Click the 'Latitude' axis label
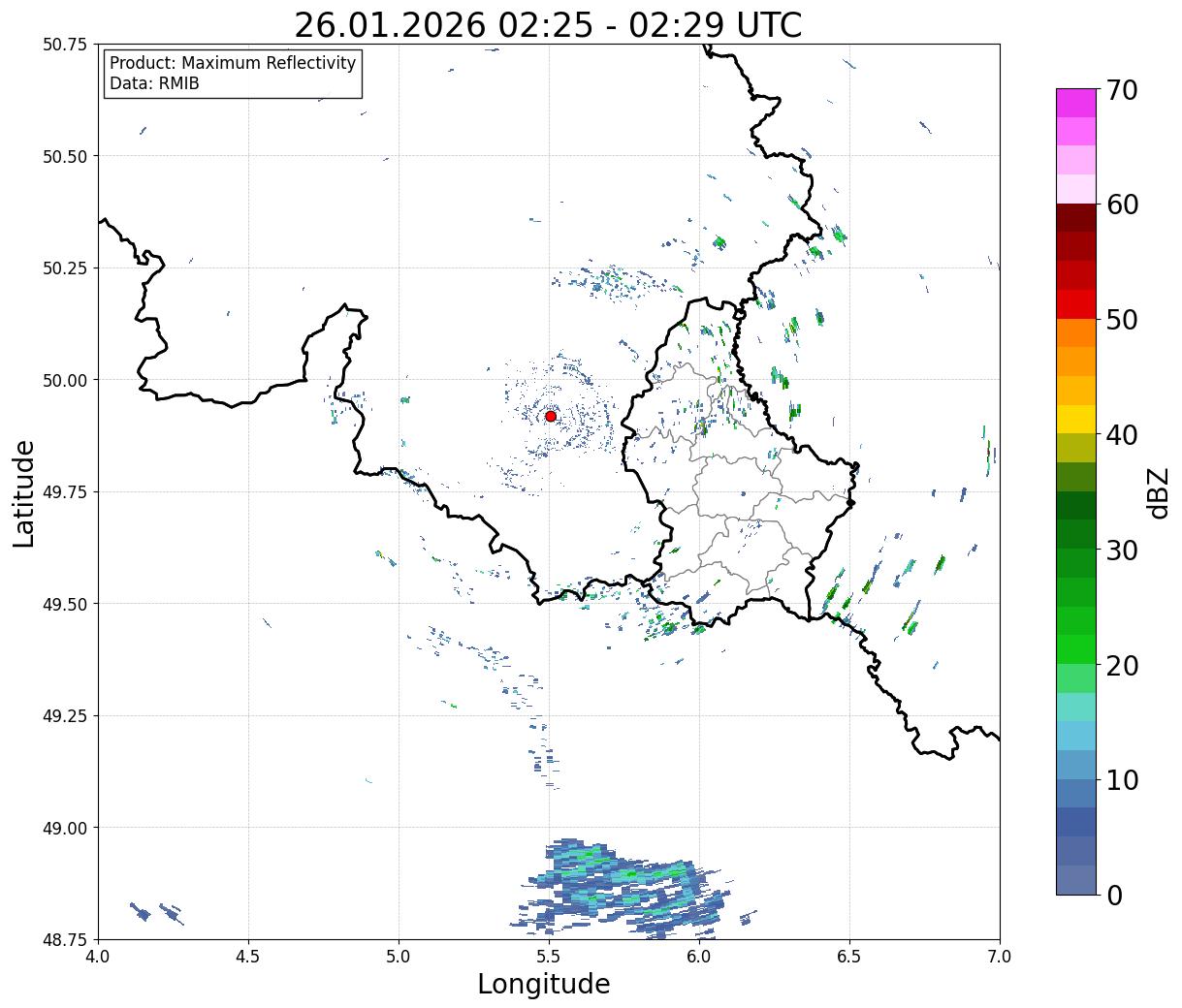Screen dimensions: 1182x1008 tap(24, 493)
